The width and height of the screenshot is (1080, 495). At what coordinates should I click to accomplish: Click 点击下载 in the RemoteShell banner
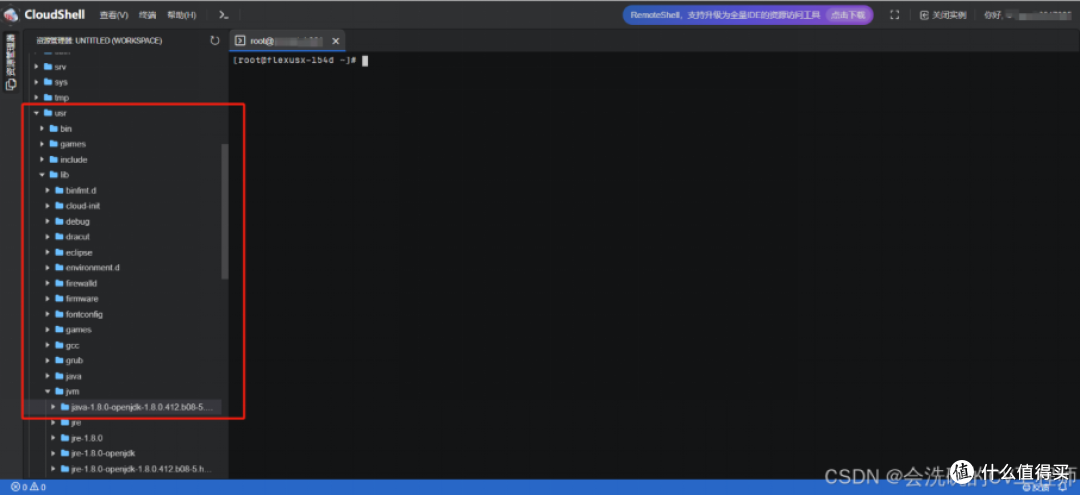pos(847,14)
